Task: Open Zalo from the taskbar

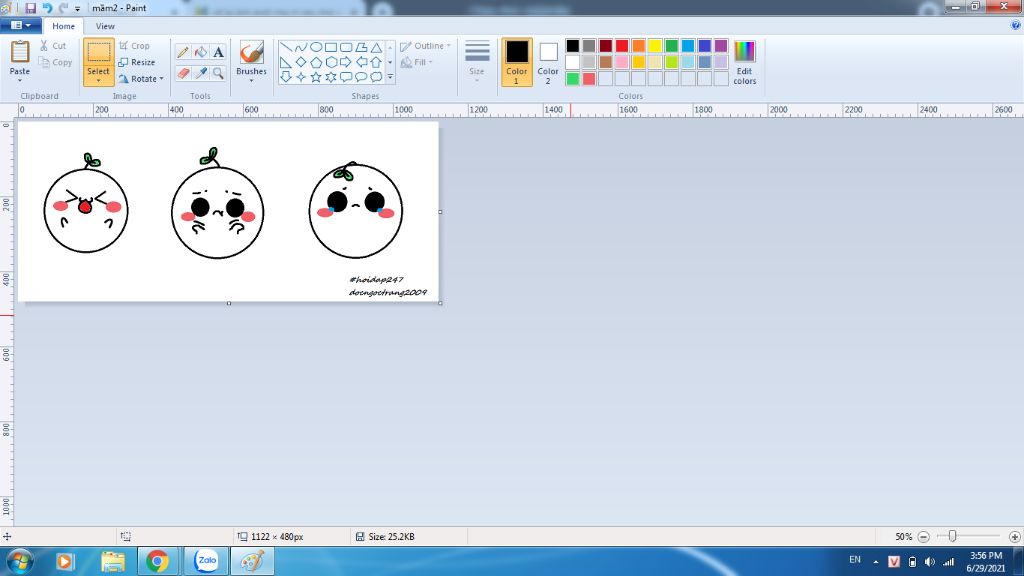Action: (x=206, y=561)
